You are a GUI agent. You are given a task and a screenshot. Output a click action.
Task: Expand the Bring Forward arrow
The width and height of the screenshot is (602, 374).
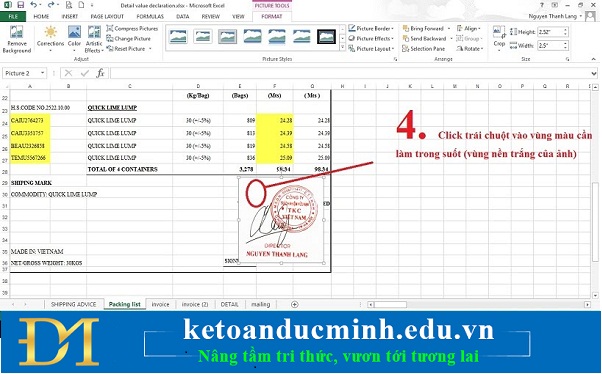[x=449, y=28]
